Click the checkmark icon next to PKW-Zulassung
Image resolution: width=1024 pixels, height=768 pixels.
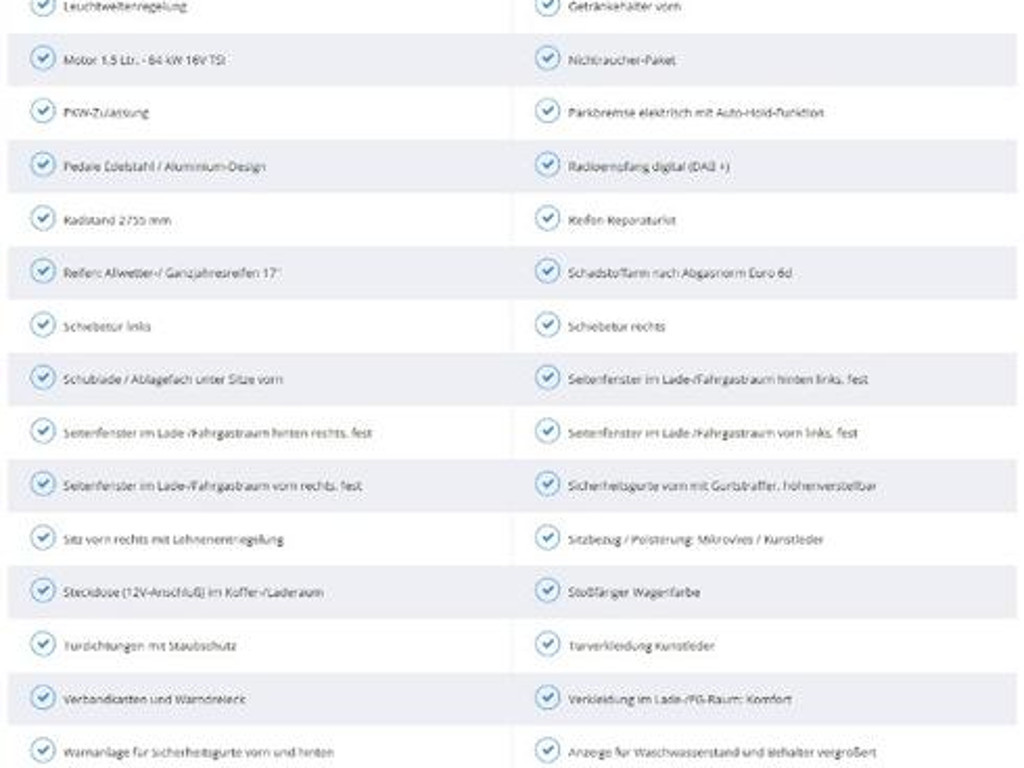coord(42,112)
